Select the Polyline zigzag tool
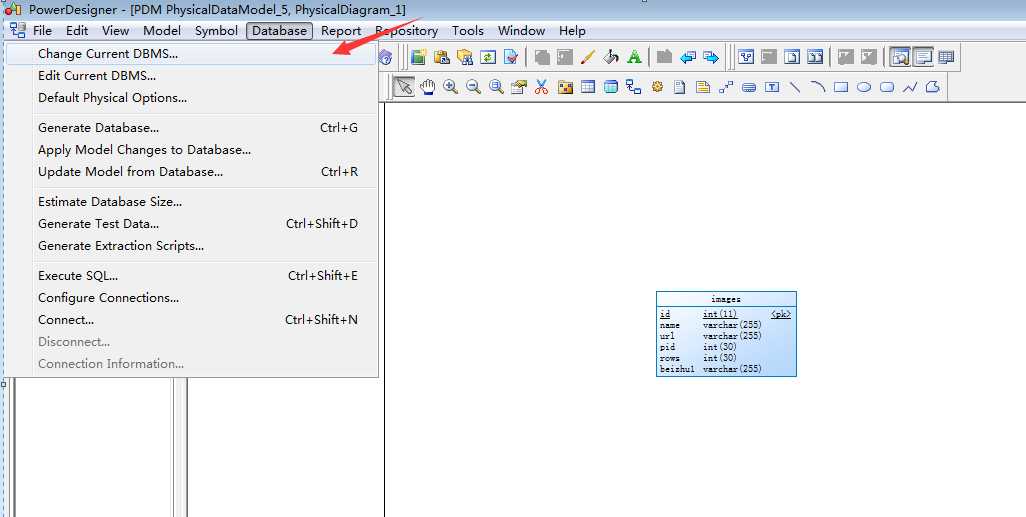This screenshot has height=517, width=1026. tap(910, 86)
